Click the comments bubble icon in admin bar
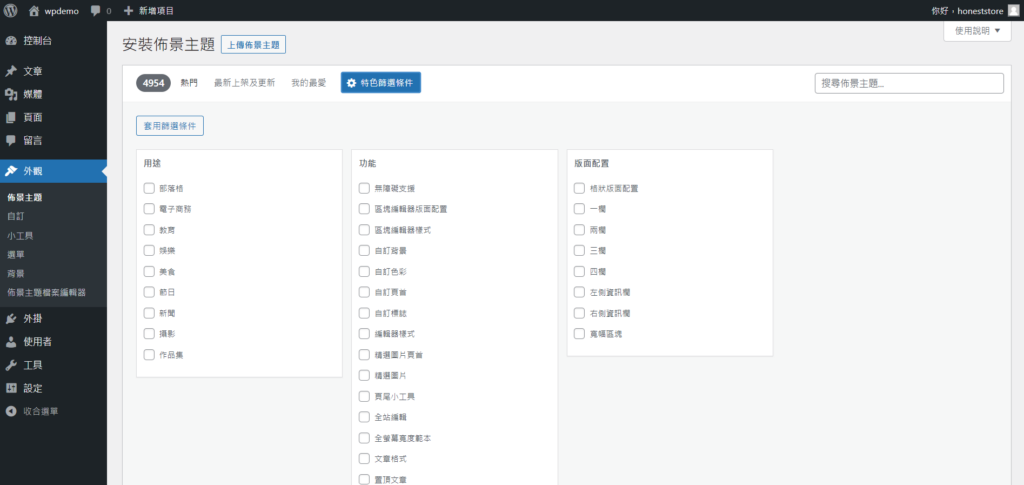This screenshot has height=485, width=1024. point(95,10)
